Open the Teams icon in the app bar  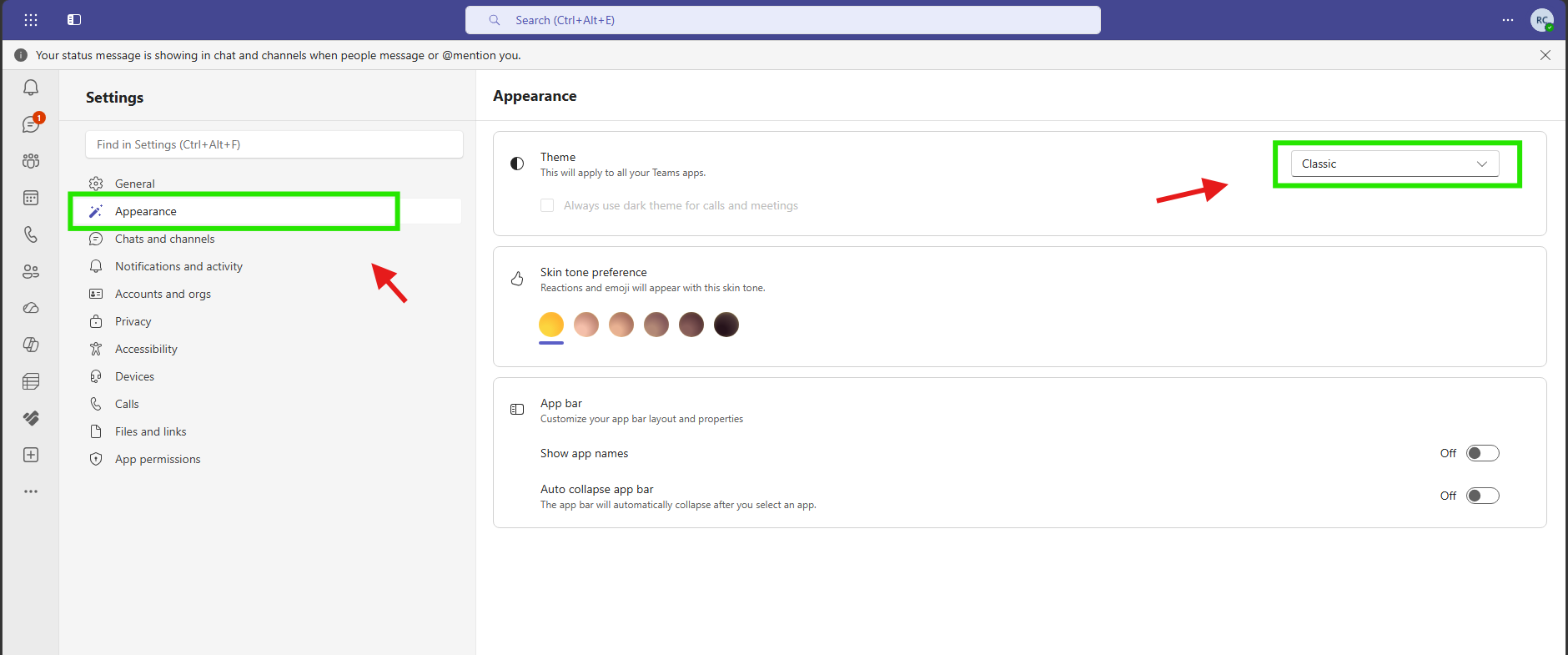(x=31, y=161)
